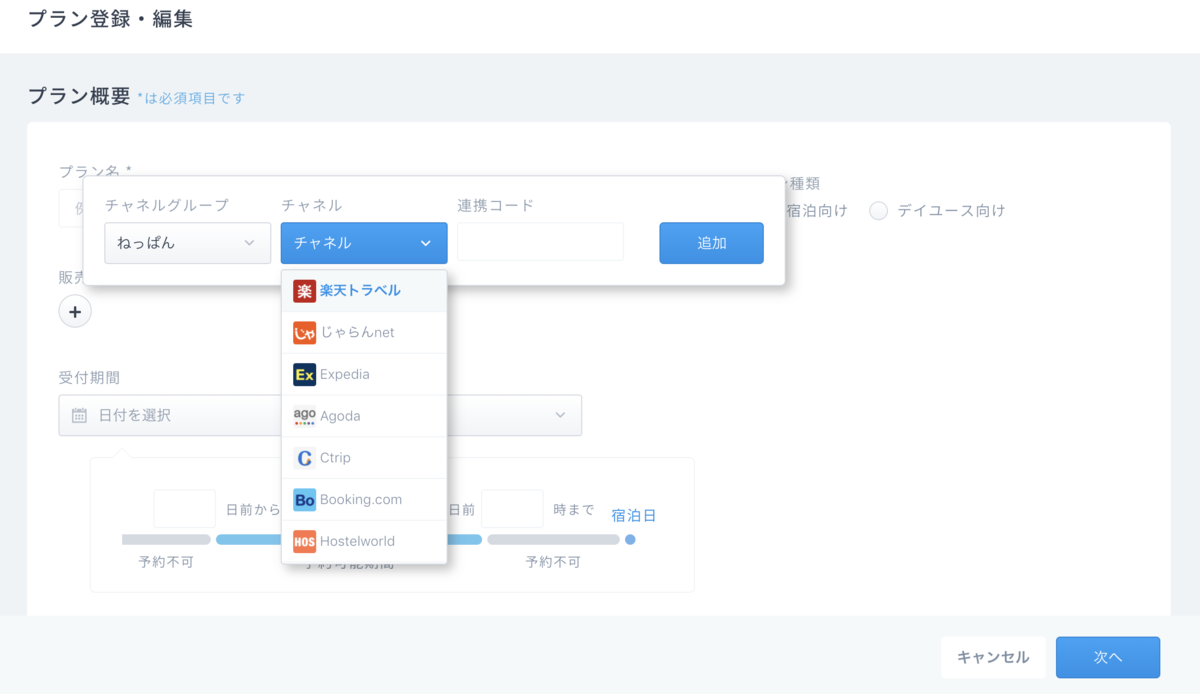This screenshot has width=1200, height=694.
Task: Click the plus icon to add sales channel
Action: (x=75, y=311)
